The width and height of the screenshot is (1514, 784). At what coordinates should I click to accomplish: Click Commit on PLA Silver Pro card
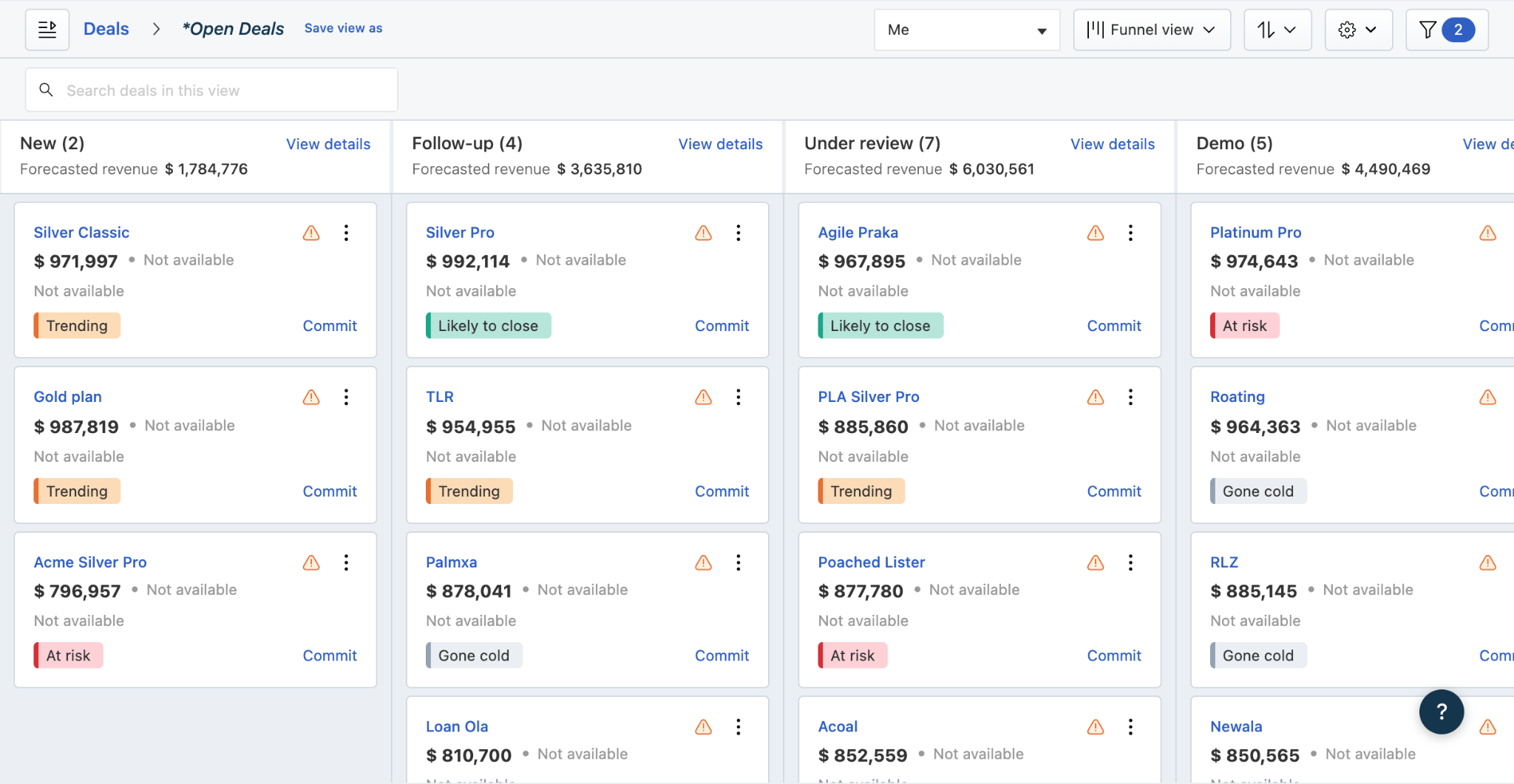[x=1114, y=491]
